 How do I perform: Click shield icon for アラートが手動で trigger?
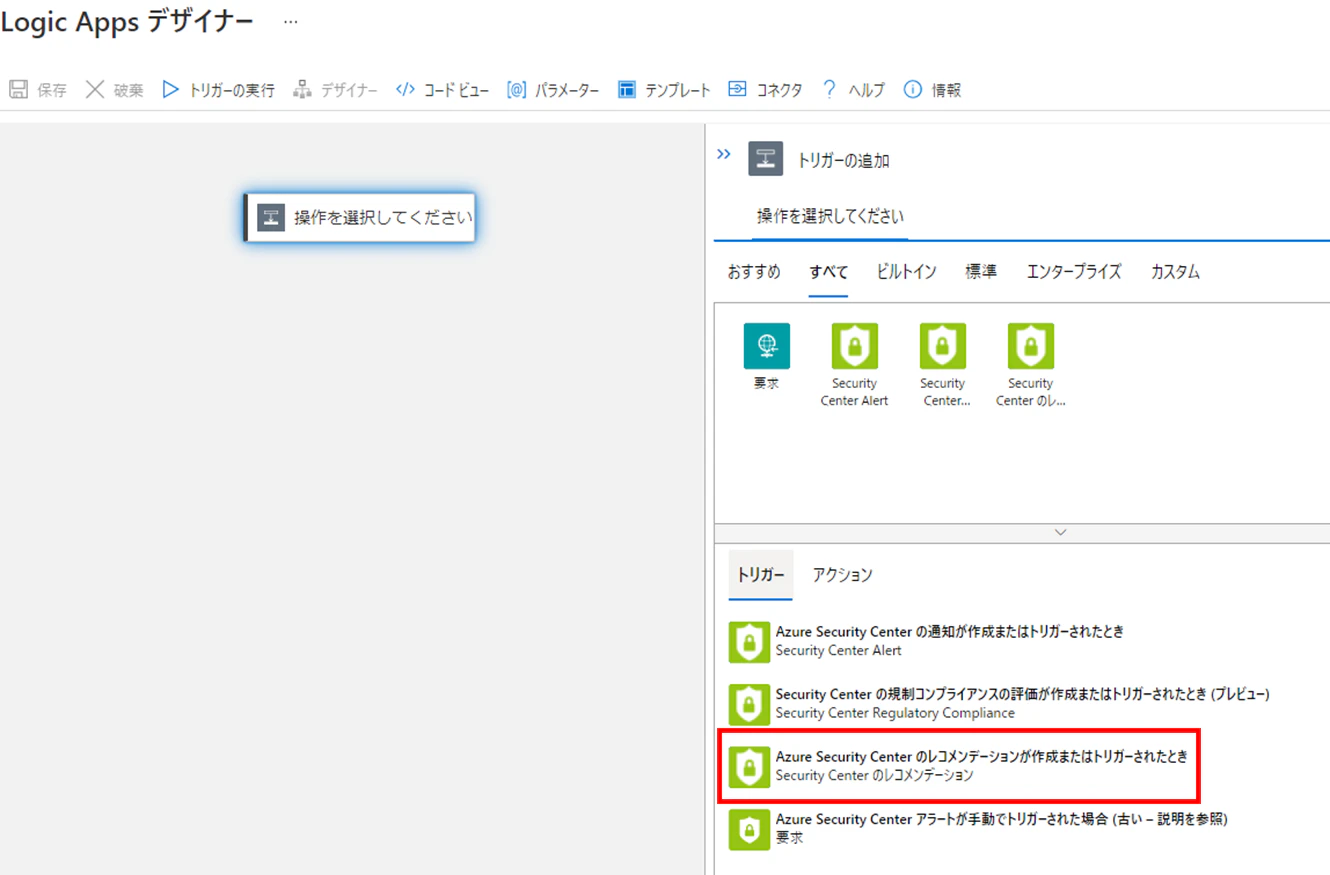749,829
